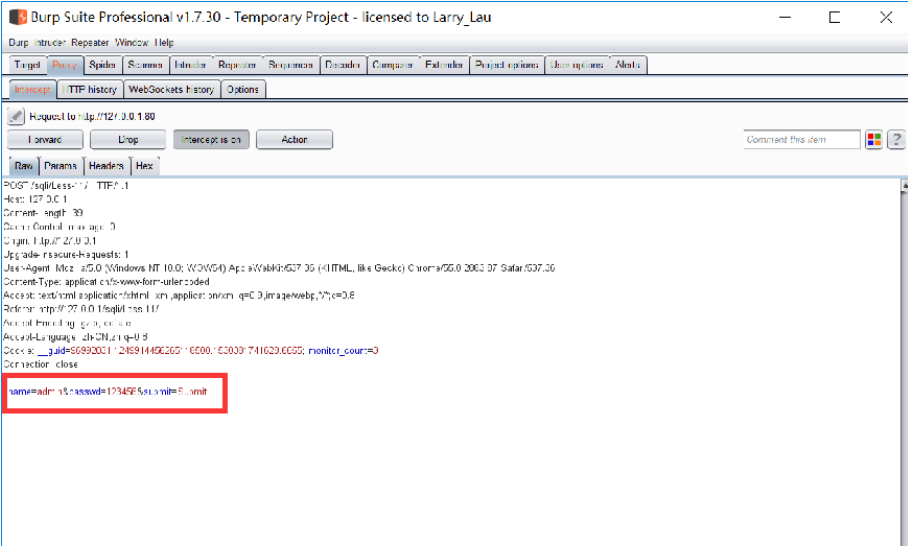Click the Forward button
908x546 pixels.
[x=45, y=140]
